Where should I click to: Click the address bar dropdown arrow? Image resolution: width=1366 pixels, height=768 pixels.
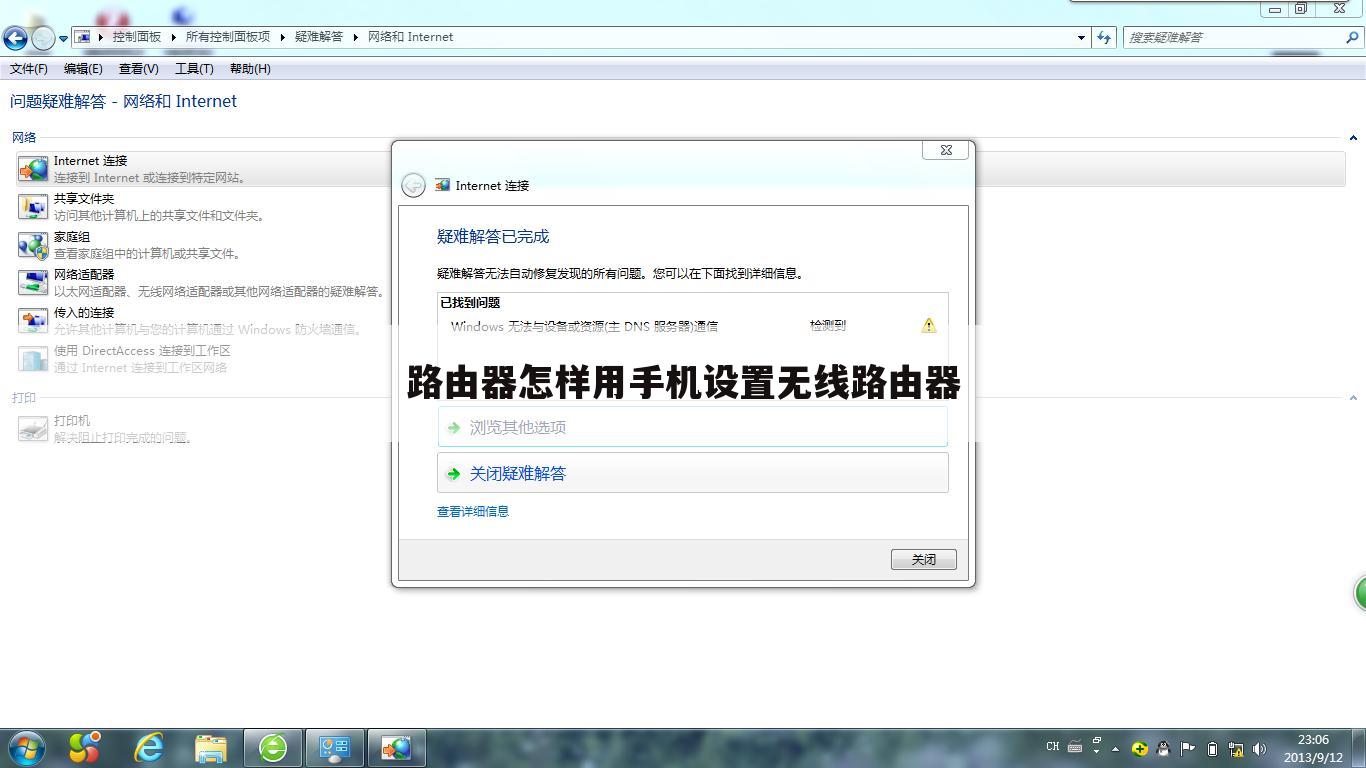coord(1080,36)
